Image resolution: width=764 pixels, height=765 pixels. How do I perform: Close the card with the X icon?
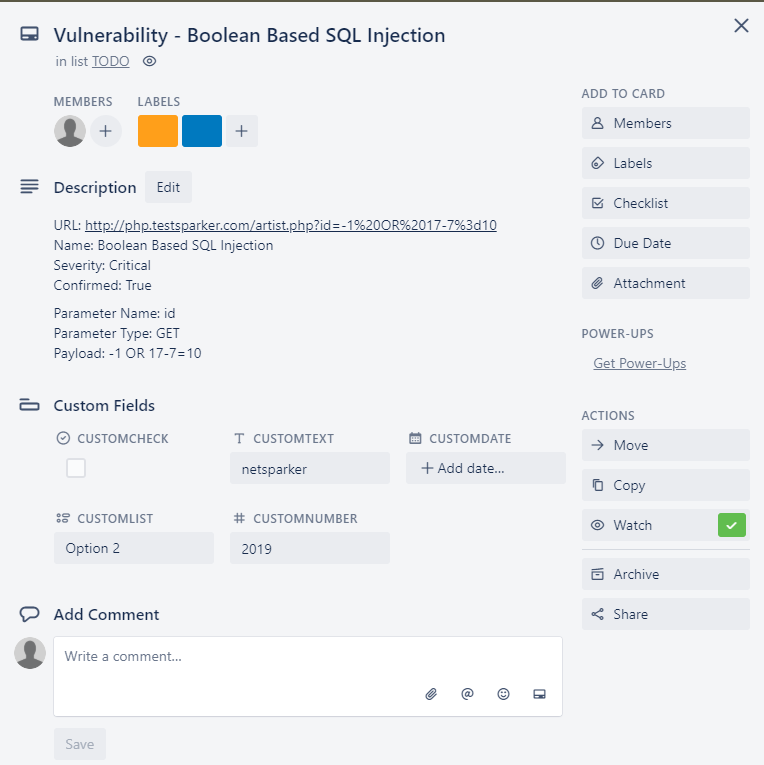coord(741,26)
